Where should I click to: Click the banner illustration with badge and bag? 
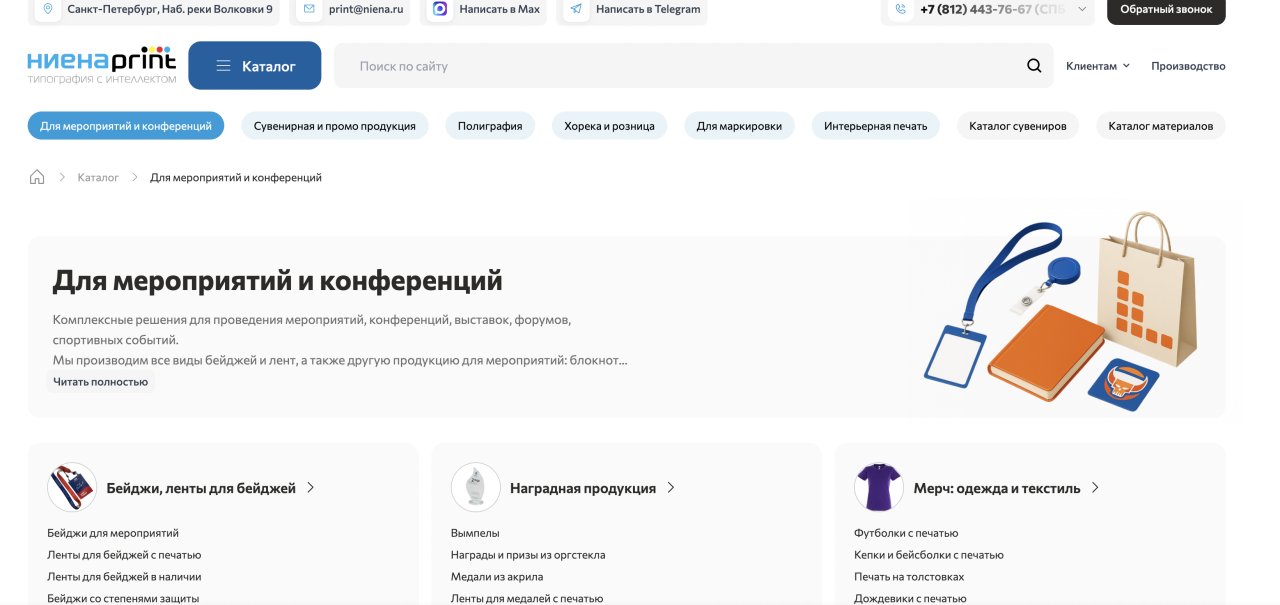click(x=1061, y=311)
